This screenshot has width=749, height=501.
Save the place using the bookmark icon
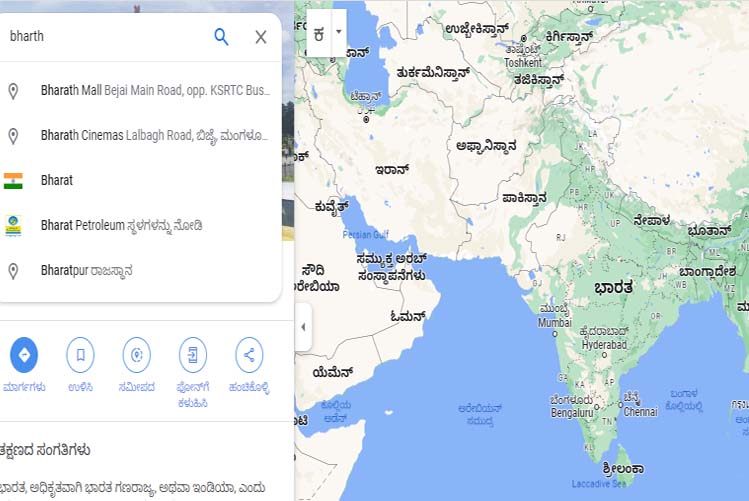[x=81, y=355]
